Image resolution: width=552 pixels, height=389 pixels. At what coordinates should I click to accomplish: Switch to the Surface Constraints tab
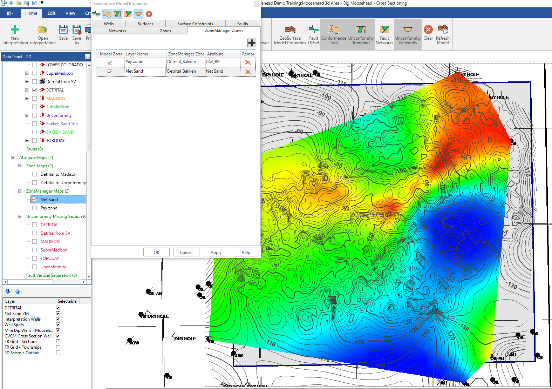click(195, 24)
